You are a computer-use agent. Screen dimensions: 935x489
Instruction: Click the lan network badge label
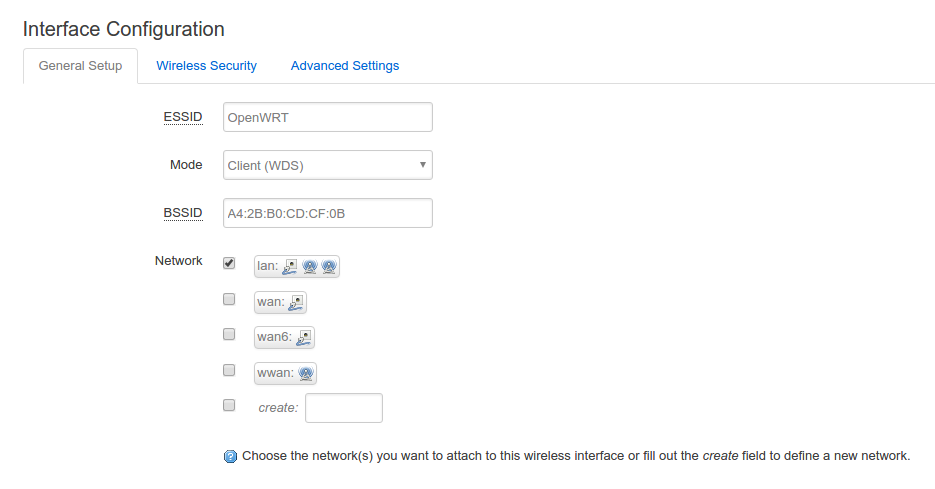[266, 266]
